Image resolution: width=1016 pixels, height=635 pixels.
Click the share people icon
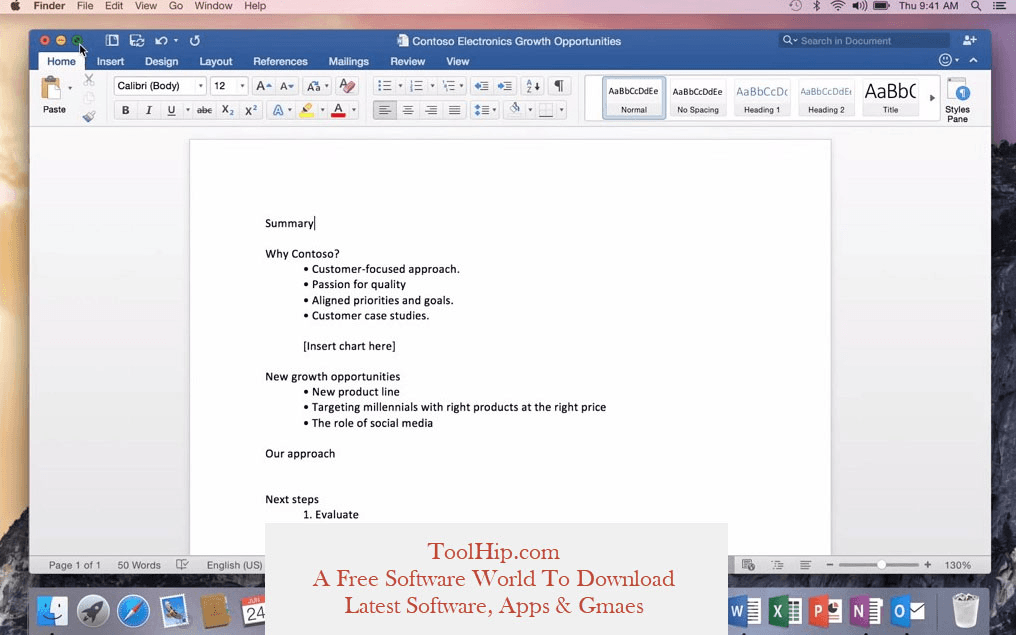pos(969,41)
